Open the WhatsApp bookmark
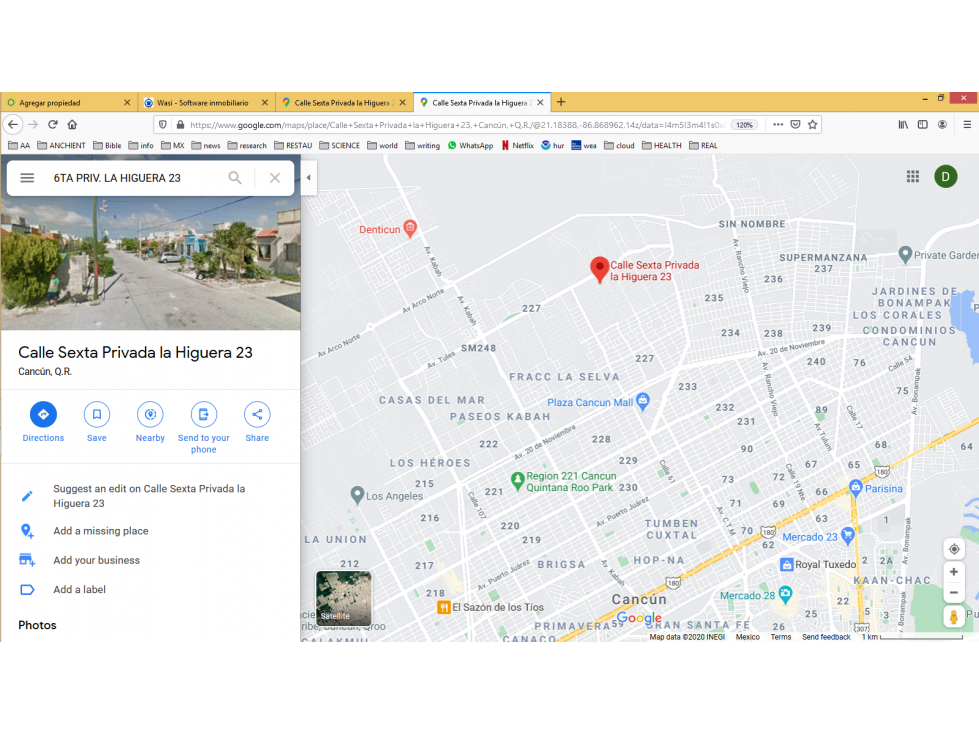The width and height of the screenshot is (979, 734). click(x=470, y=145)
